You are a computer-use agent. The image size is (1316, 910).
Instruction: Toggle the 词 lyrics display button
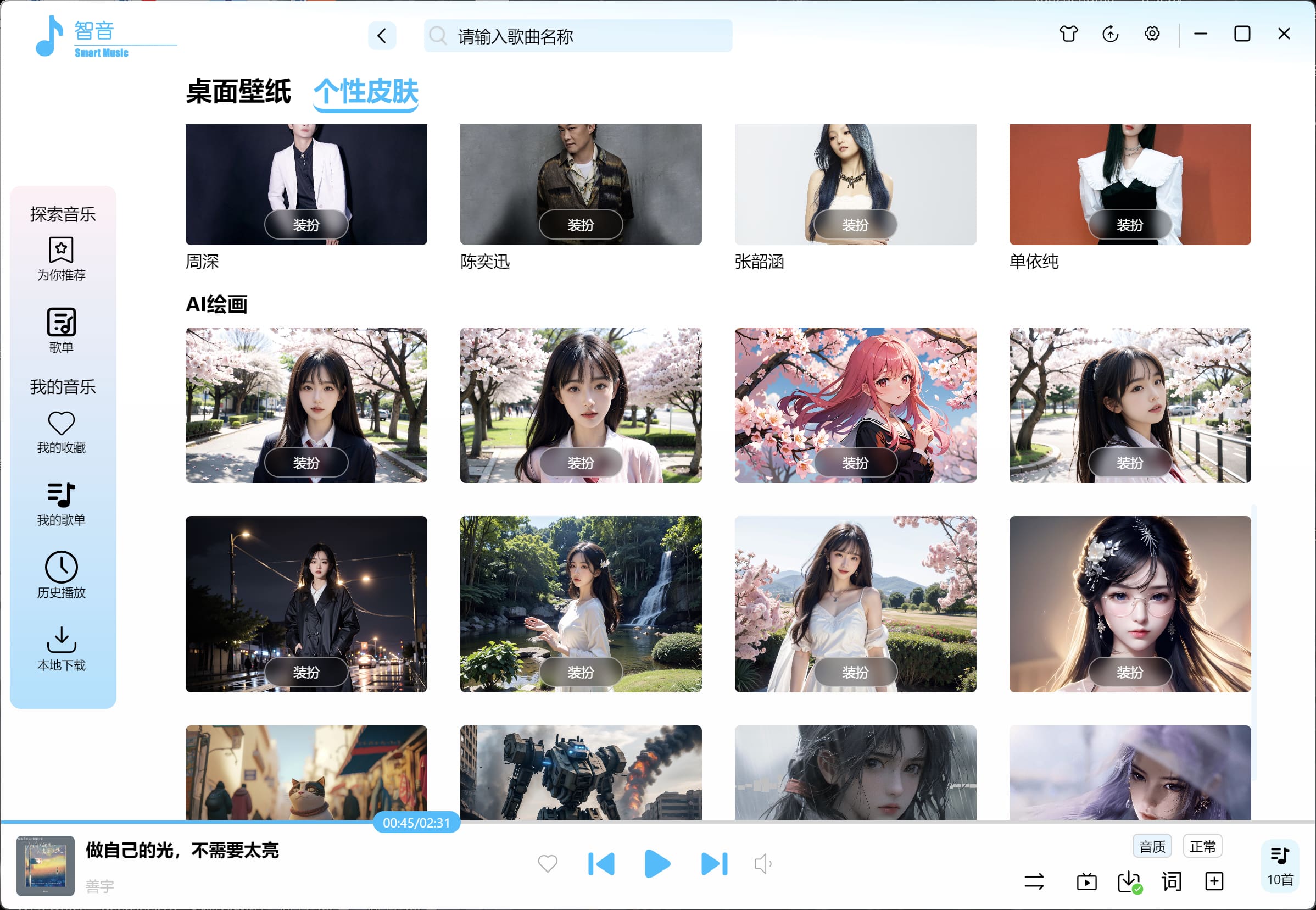[1171, 881]
